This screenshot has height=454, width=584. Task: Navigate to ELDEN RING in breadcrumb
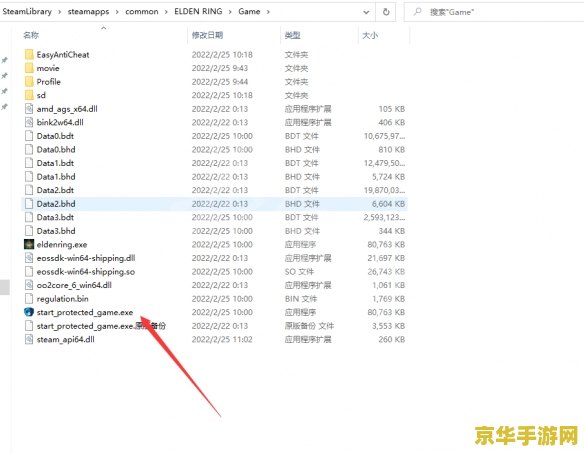tap(198, 12)
